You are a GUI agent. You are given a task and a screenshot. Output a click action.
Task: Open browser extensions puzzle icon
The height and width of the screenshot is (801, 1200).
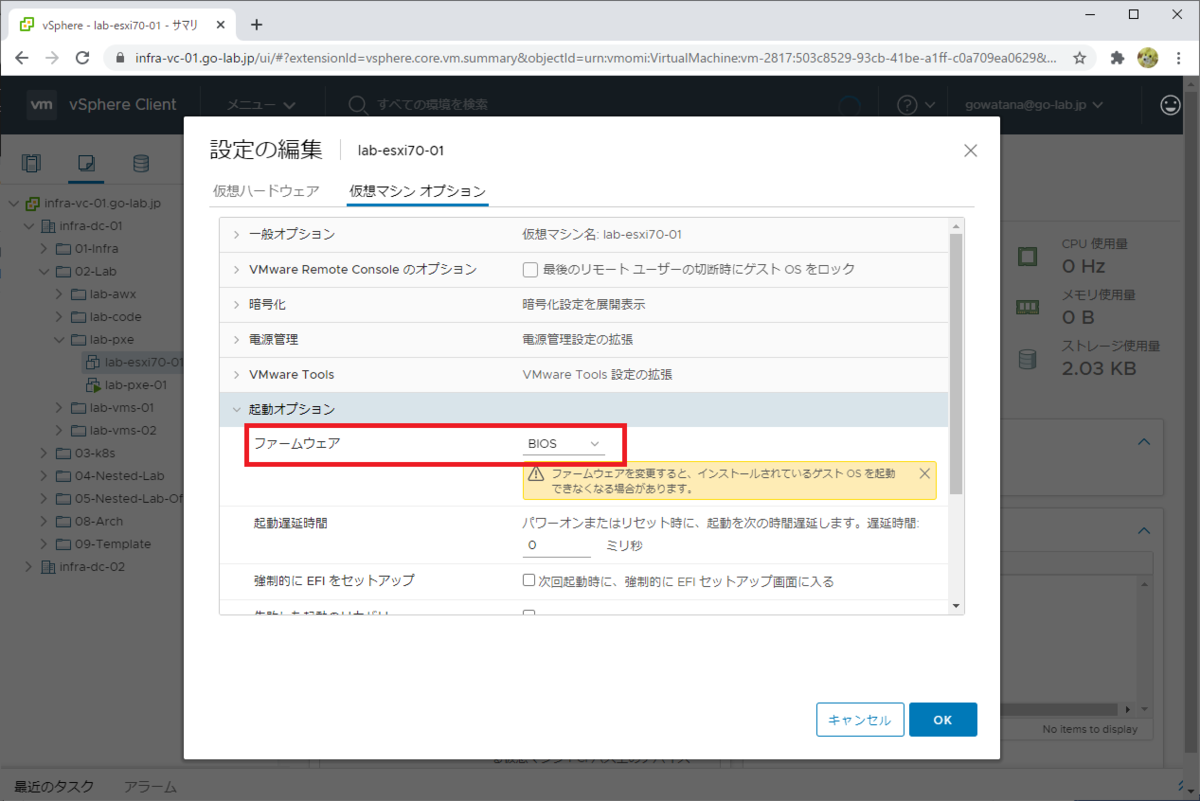1117,58
